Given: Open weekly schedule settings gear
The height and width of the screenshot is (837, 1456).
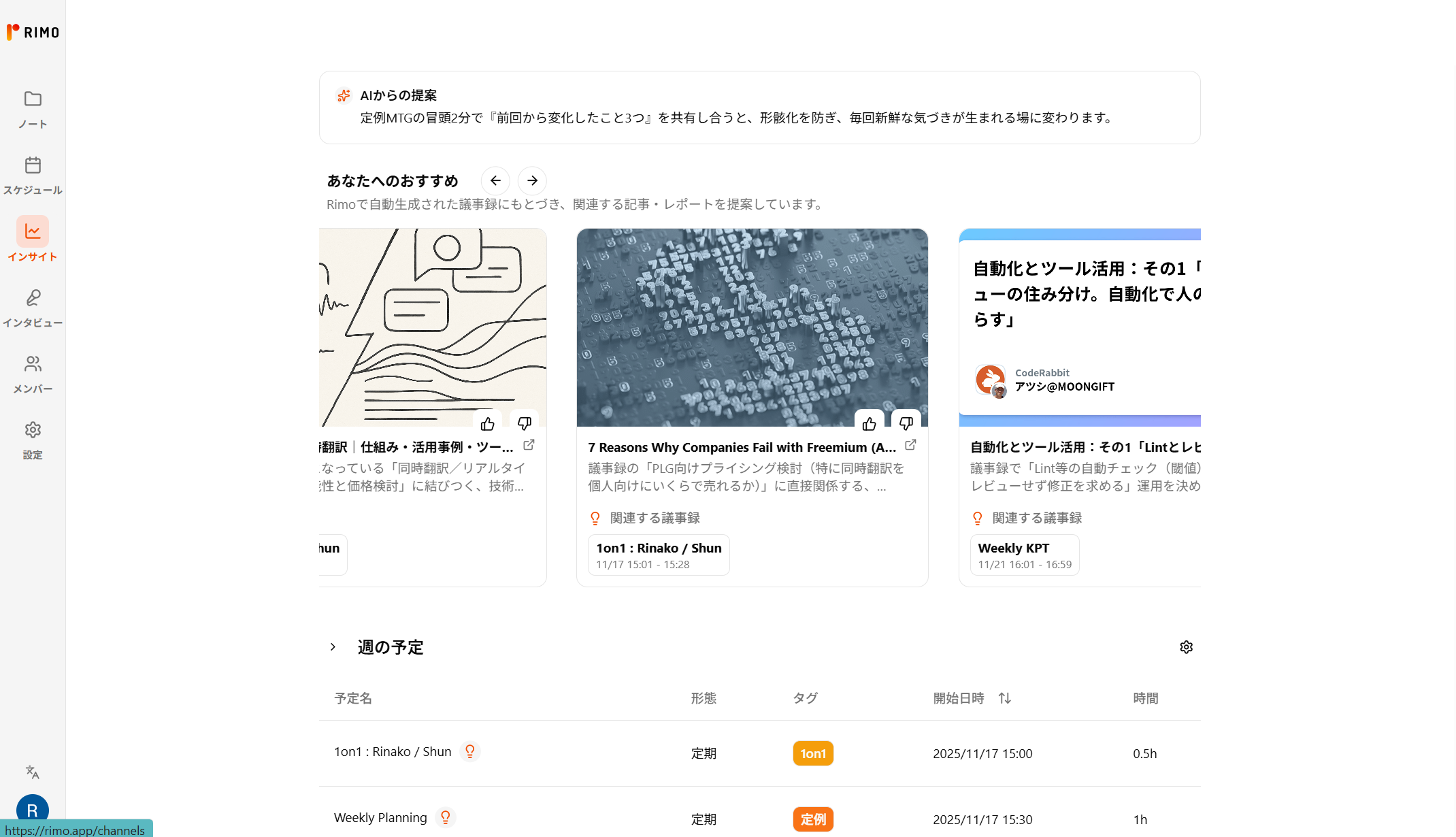Looking at the screenshot, I should [x=1186, y=647].
